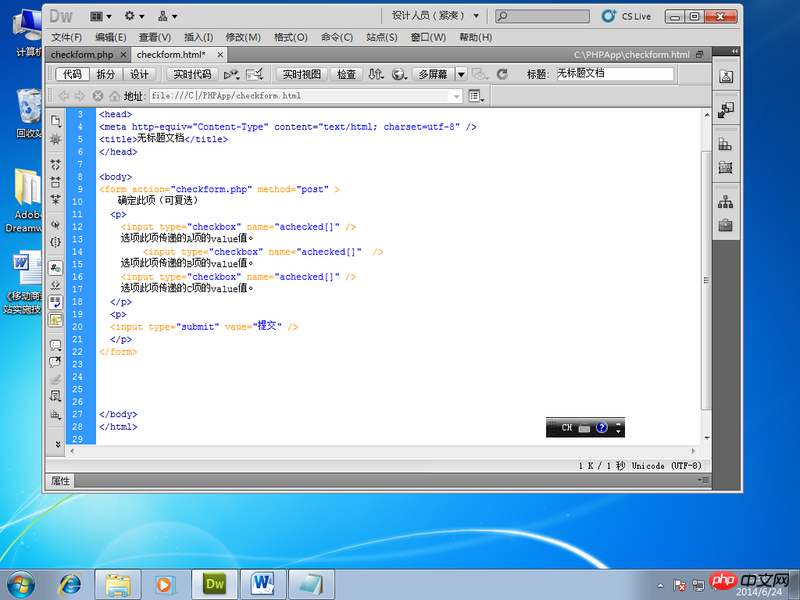Click the Expand All icon
This screenshot has height=600, width=800.
(56, 199)
